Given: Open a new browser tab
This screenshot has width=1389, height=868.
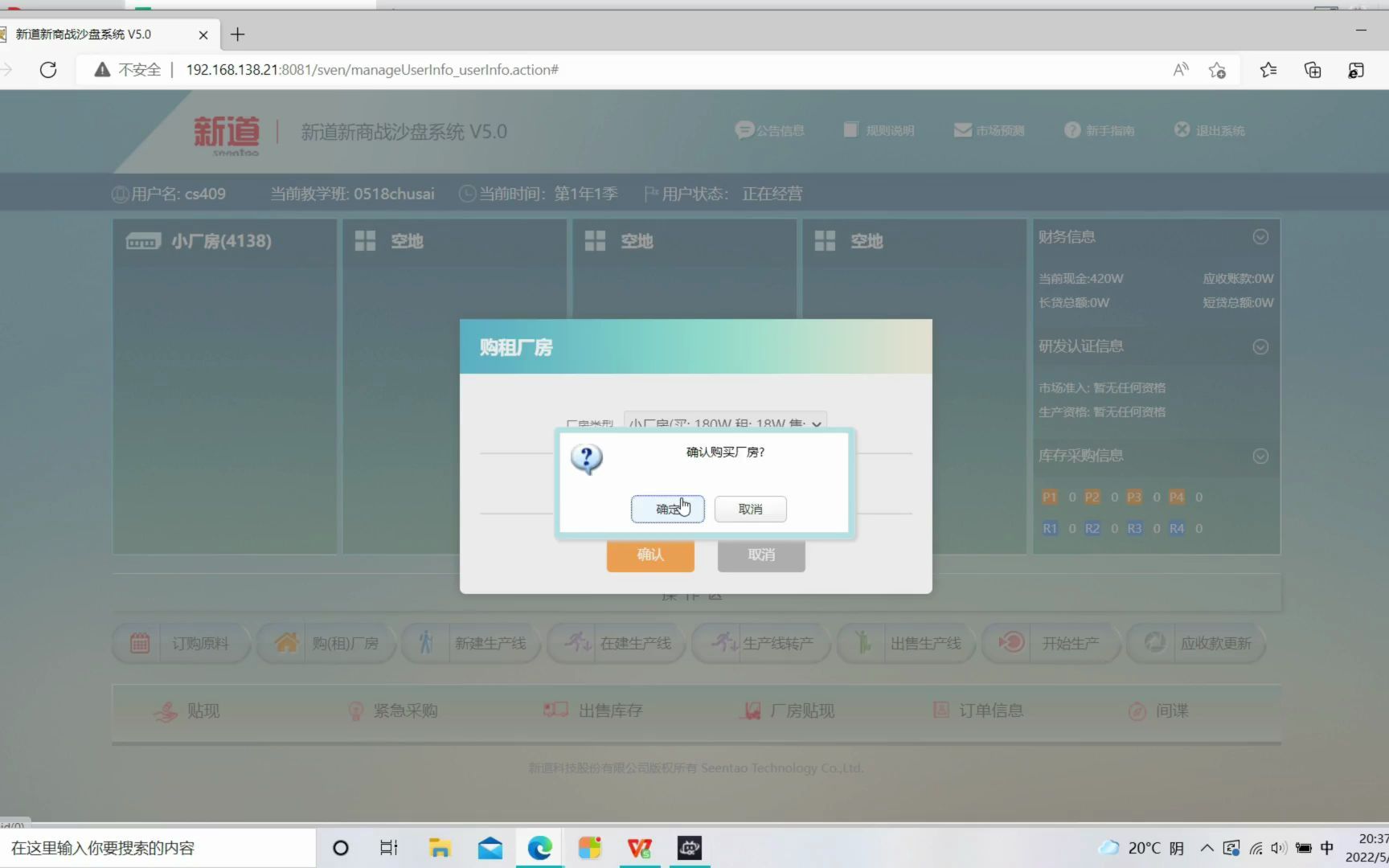Looking at the screenshot, I should pos(237,35).
